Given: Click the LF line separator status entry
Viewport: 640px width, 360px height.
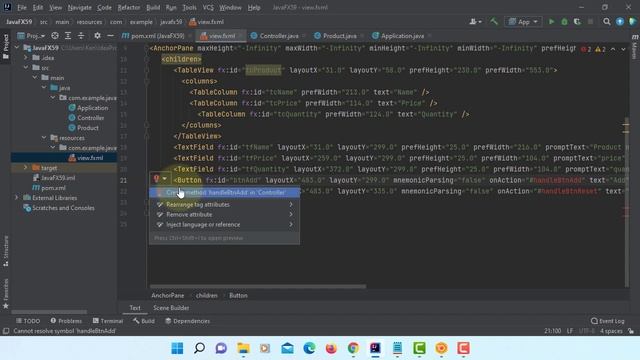Looking at the screenshot, I should click(570, 331).
